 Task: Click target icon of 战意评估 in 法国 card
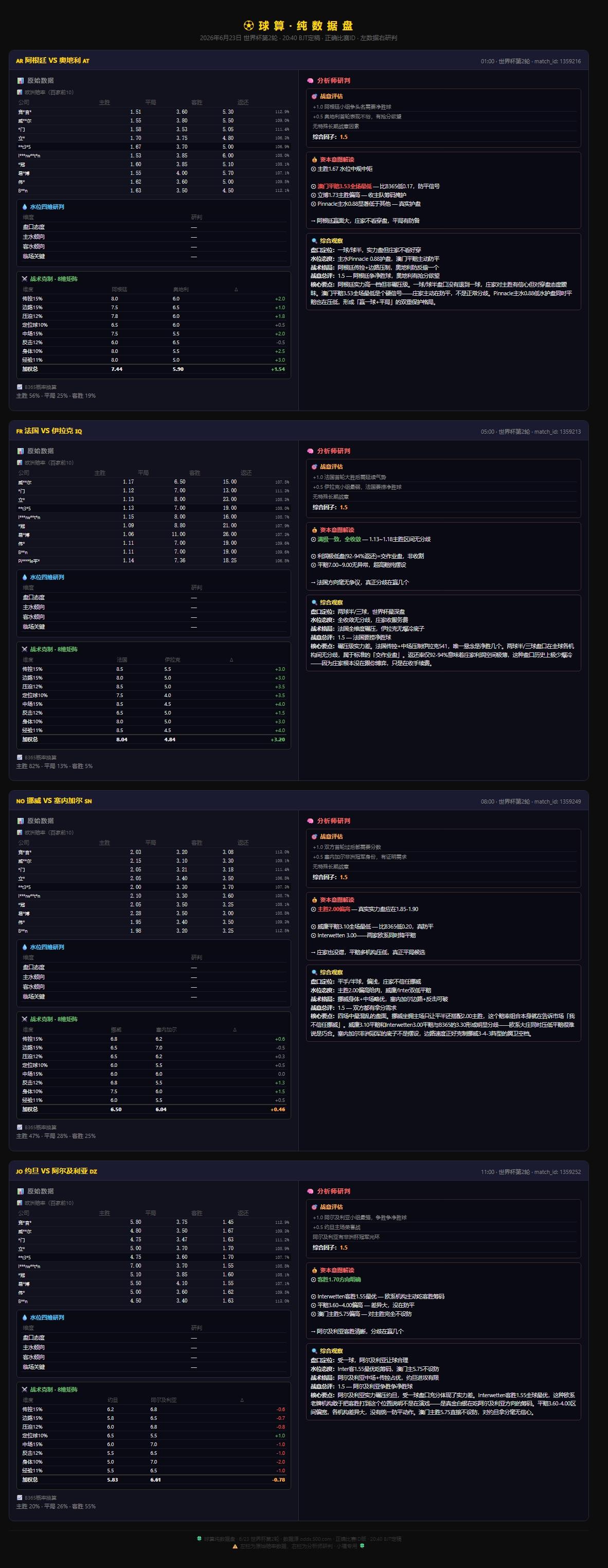(315, 467)
